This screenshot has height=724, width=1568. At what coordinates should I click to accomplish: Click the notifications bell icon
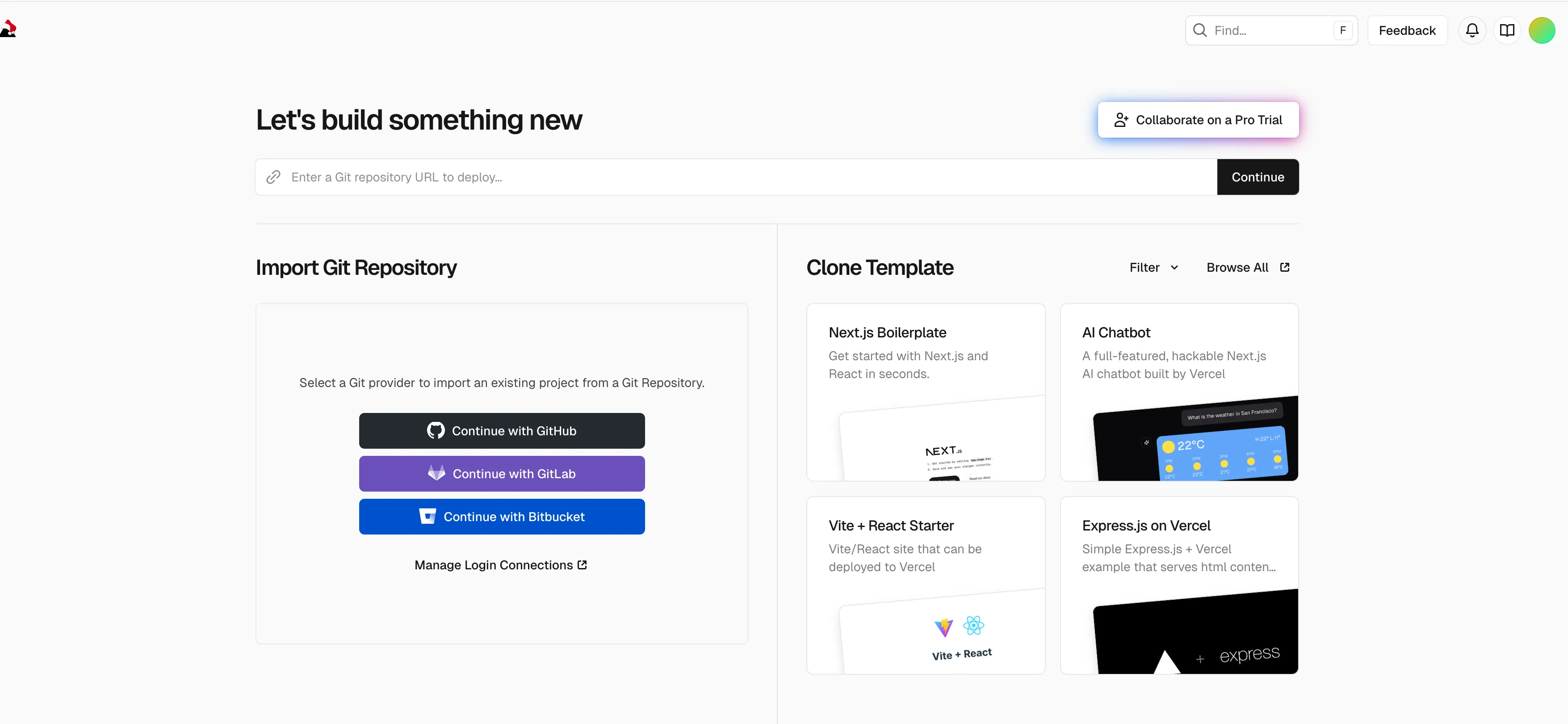pos(1472,30)
